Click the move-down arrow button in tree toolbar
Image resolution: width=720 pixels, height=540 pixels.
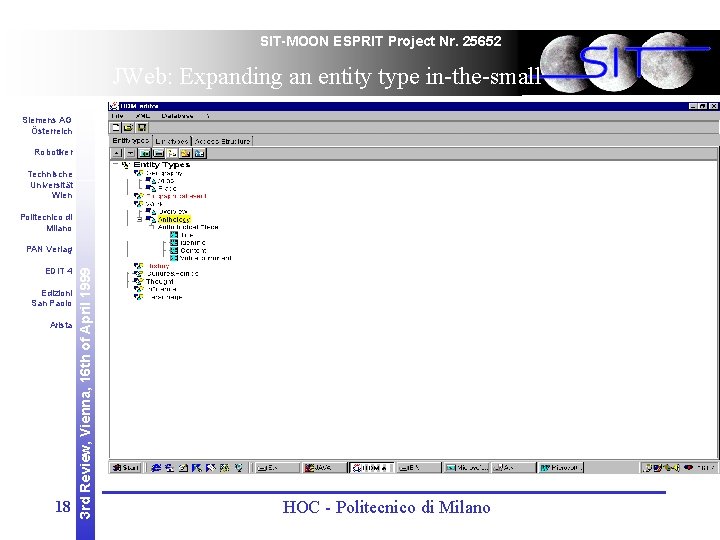pyautogui.click(x=131, y=153)
